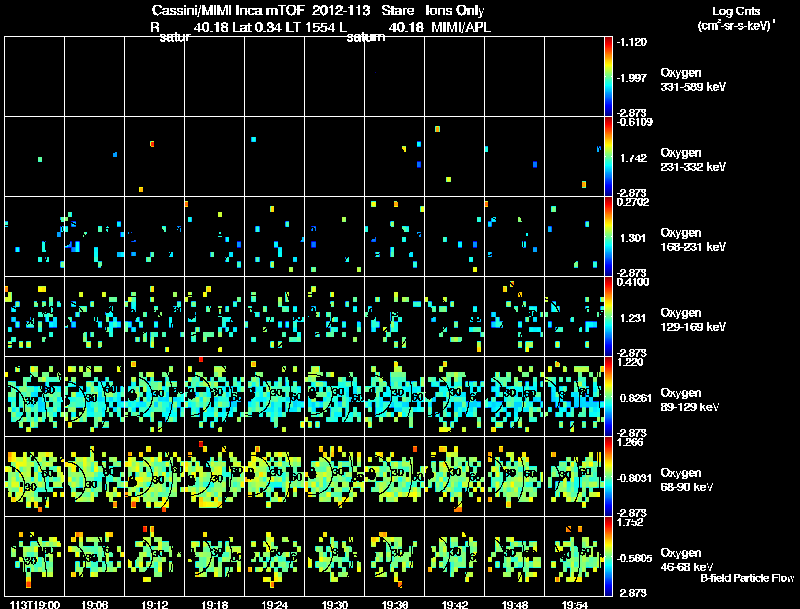
Task: Click the '-0.8031' color scale value
Action: [634, 478]
